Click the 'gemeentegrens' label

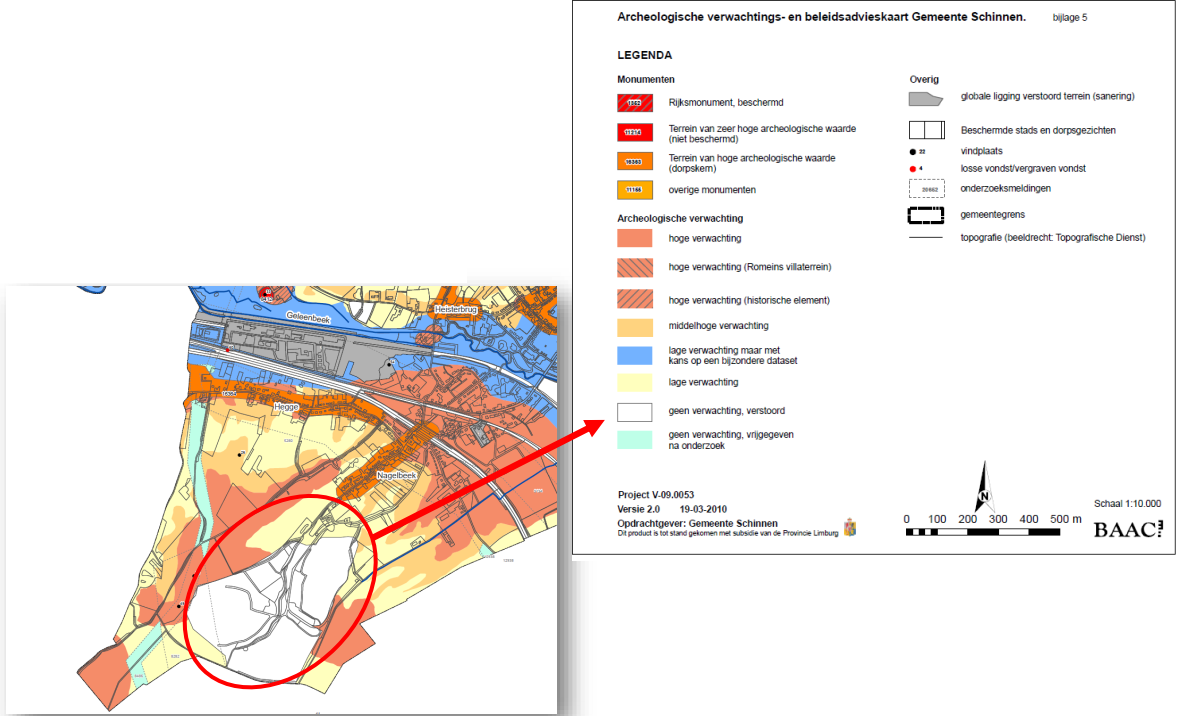pos(993,215)
